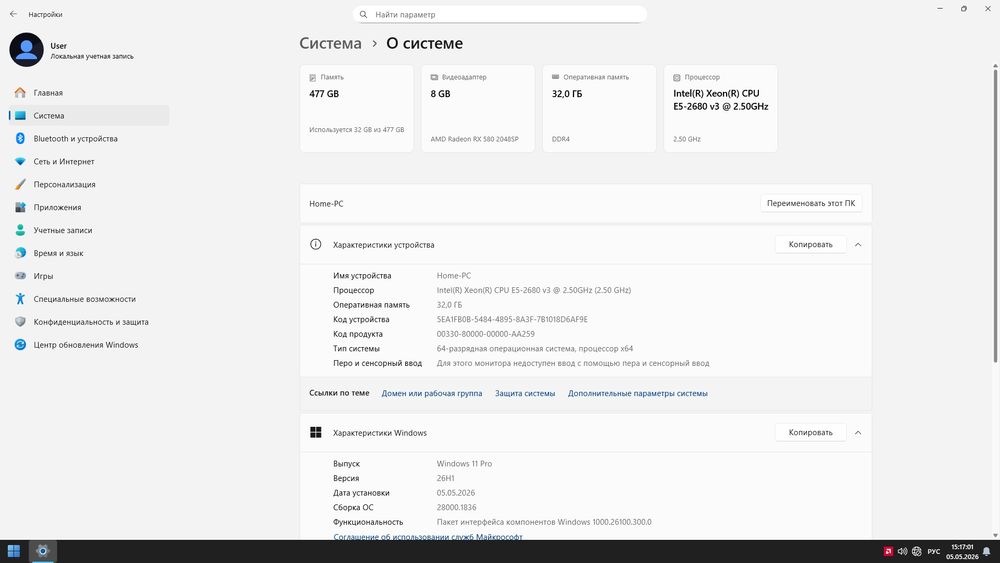Click the search magnifier icon
The width and height of the screenshot is (1000, 563).
(x=364, y=14)
